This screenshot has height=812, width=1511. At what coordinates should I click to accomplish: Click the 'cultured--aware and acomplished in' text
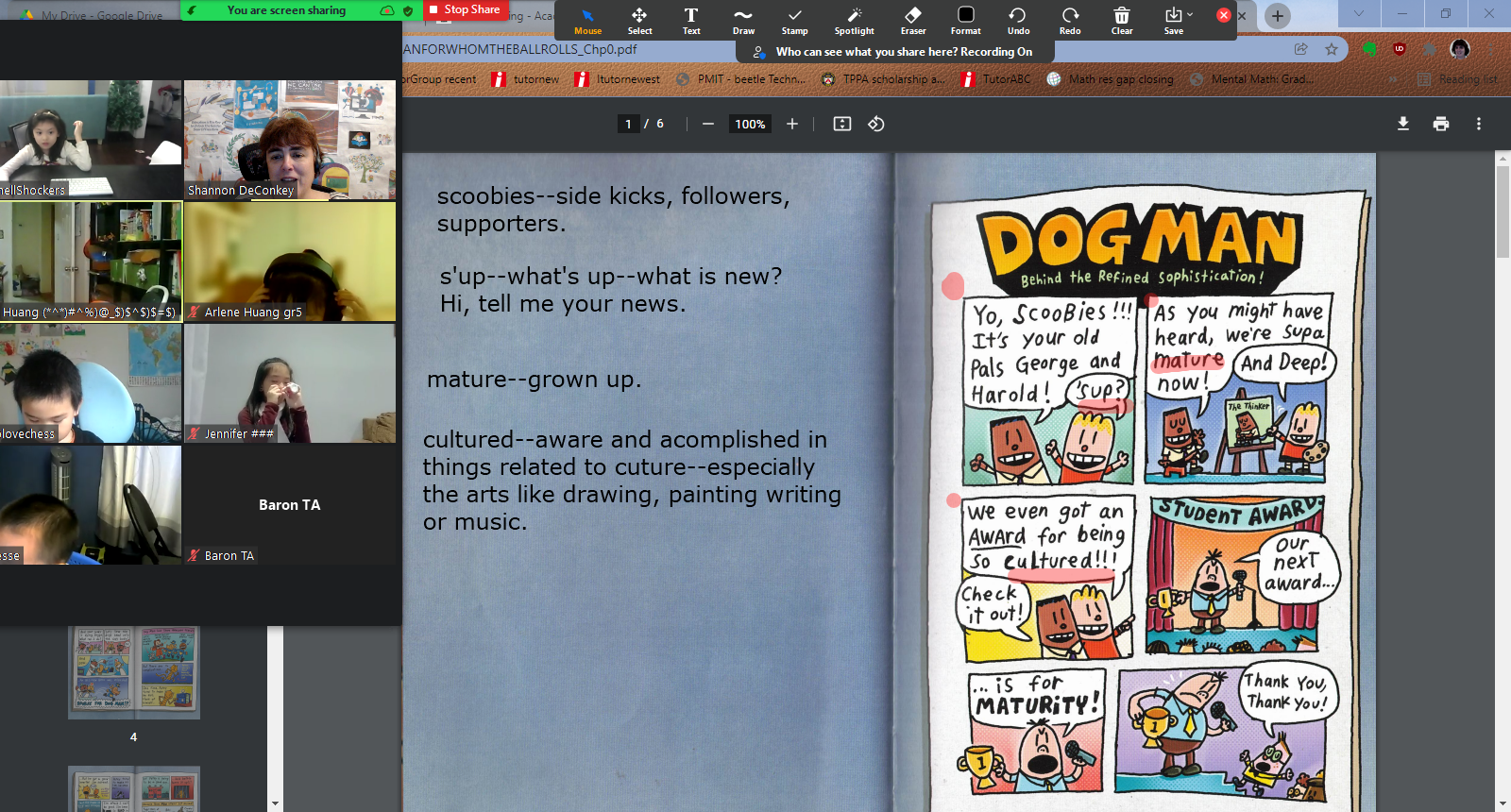pos(624,440)
